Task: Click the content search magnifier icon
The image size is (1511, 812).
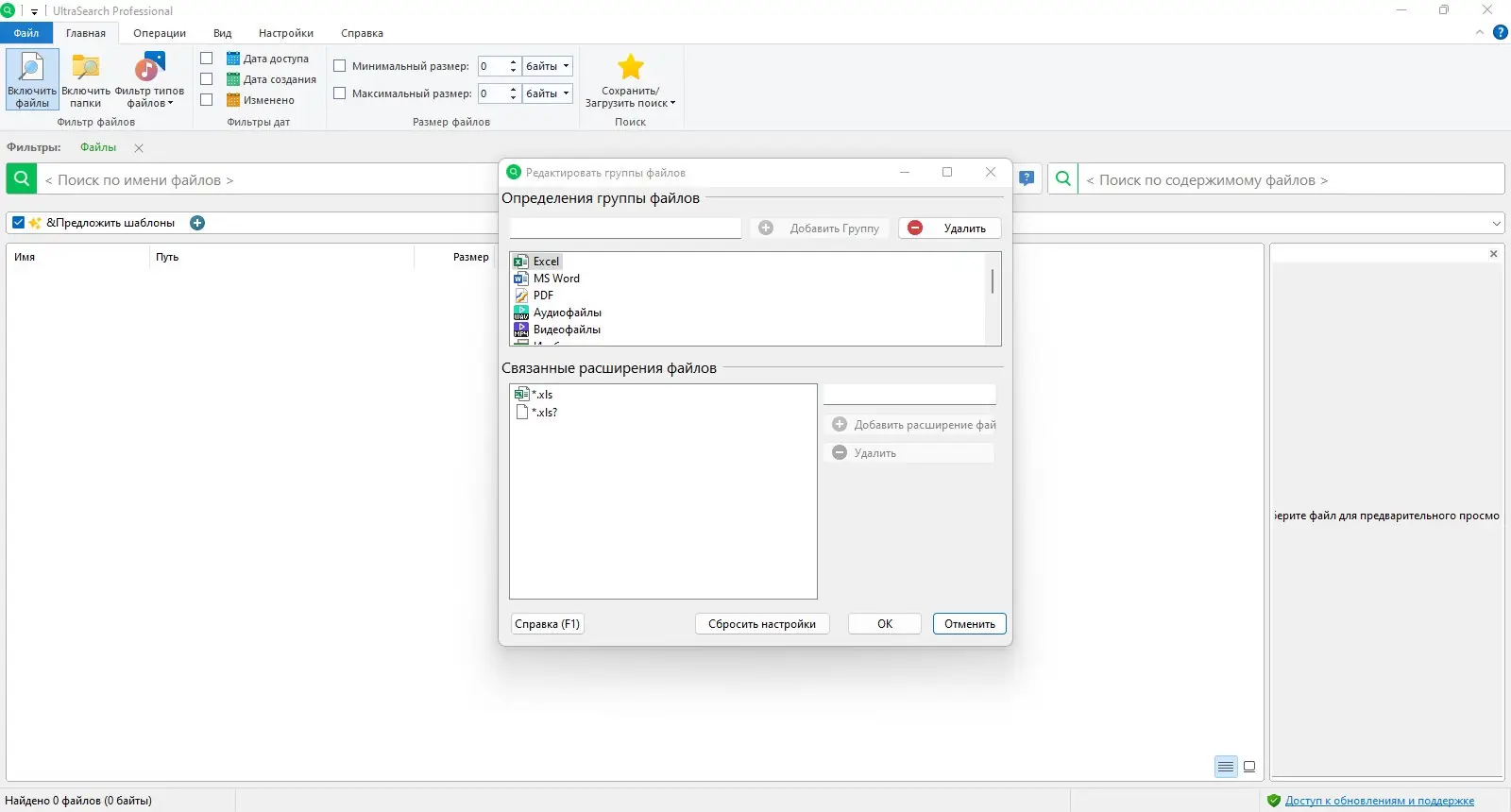Action: tap(1062, 178)
